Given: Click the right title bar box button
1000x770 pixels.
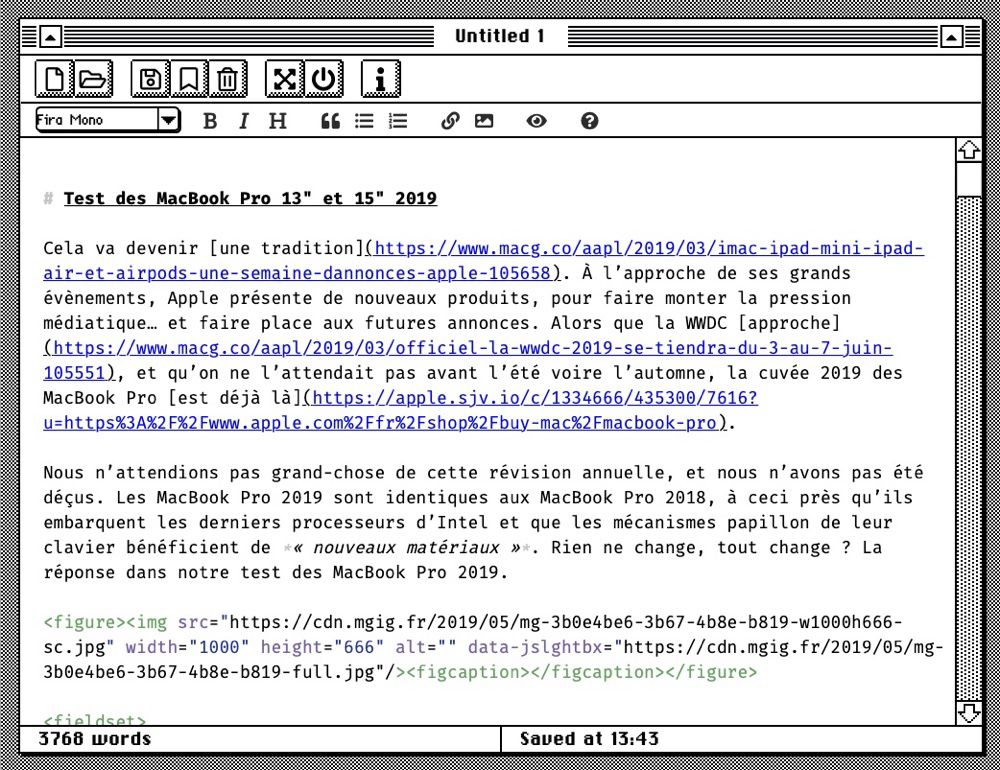Looking at the screenshot, I should [951, 36].
